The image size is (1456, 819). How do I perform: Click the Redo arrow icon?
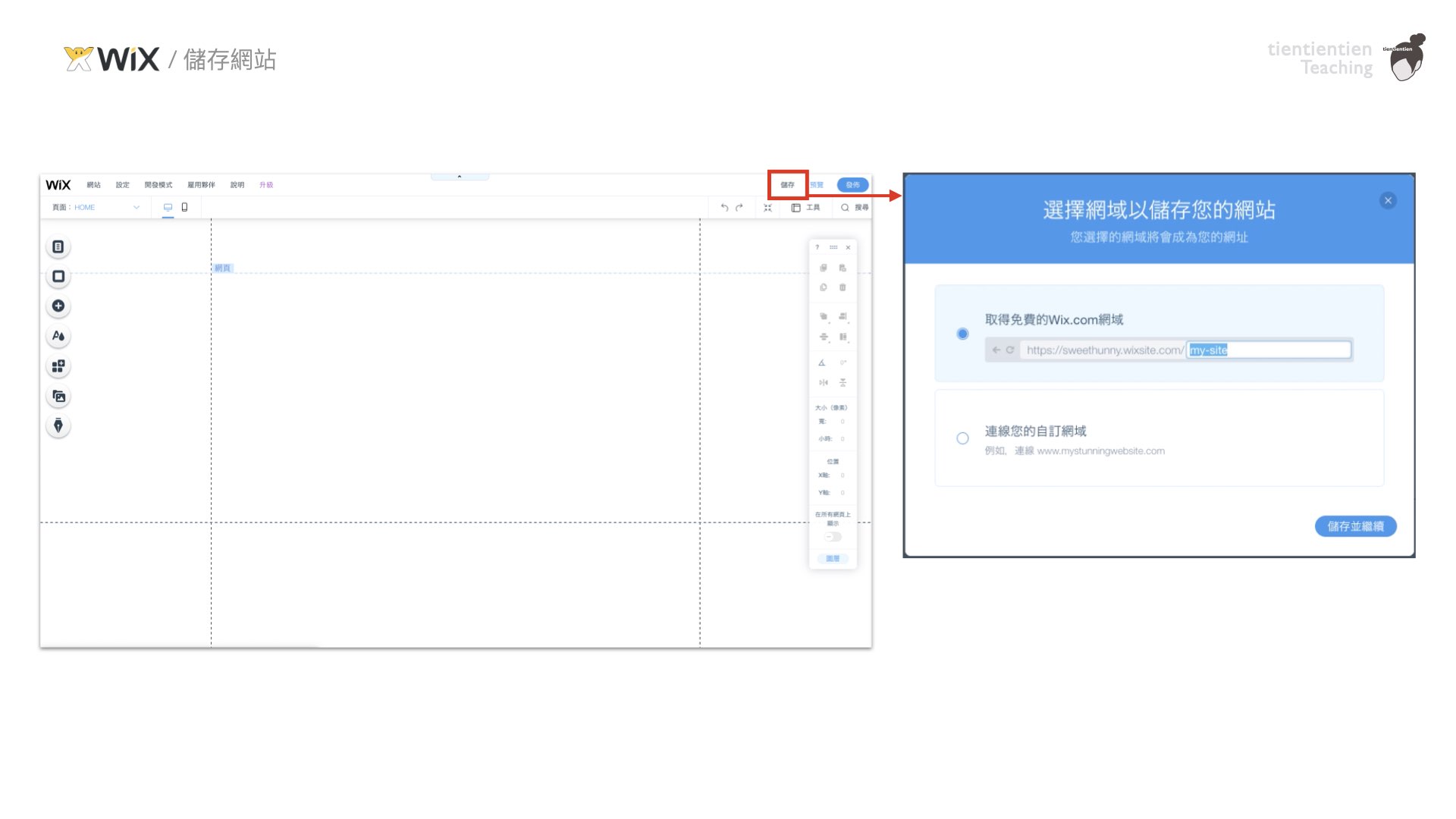coord(739,208)
